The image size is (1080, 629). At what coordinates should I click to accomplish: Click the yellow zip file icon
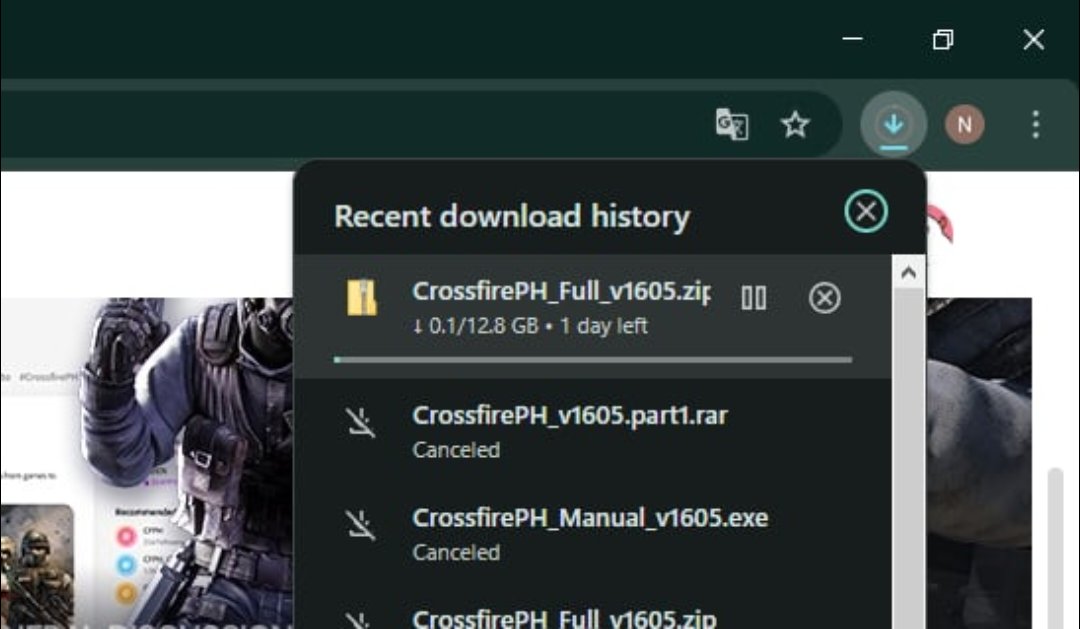361,298
